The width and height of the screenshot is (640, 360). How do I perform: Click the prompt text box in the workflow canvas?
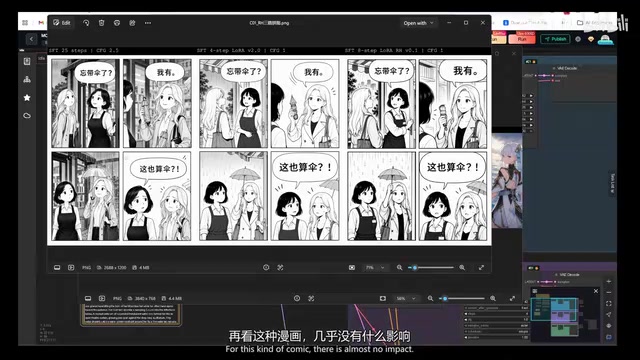click(x=131, y=314)
